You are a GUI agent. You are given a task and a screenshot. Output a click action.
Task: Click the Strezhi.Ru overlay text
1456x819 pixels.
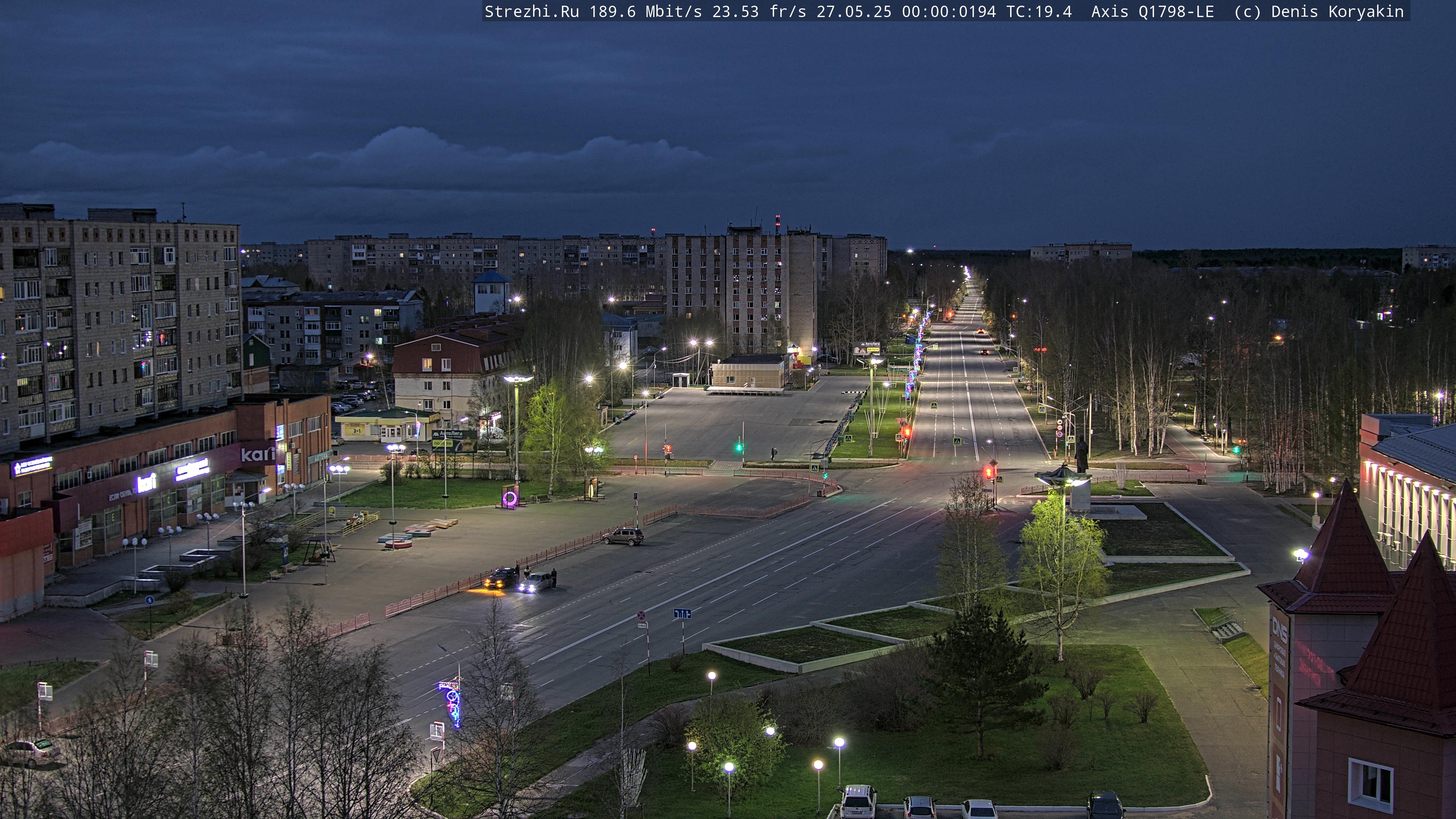click(x=532, y=12)
